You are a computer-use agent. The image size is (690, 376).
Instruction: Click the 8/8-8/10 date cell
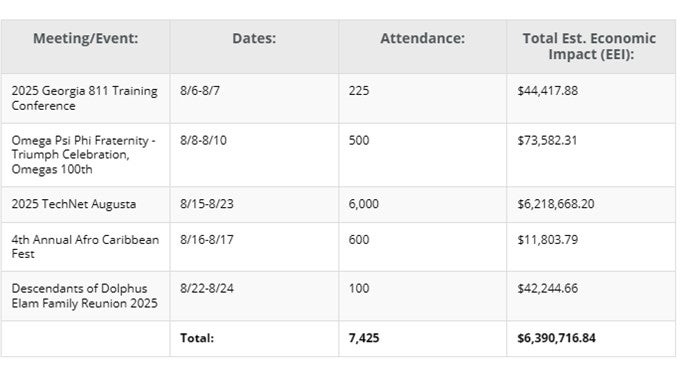point(203,140)
